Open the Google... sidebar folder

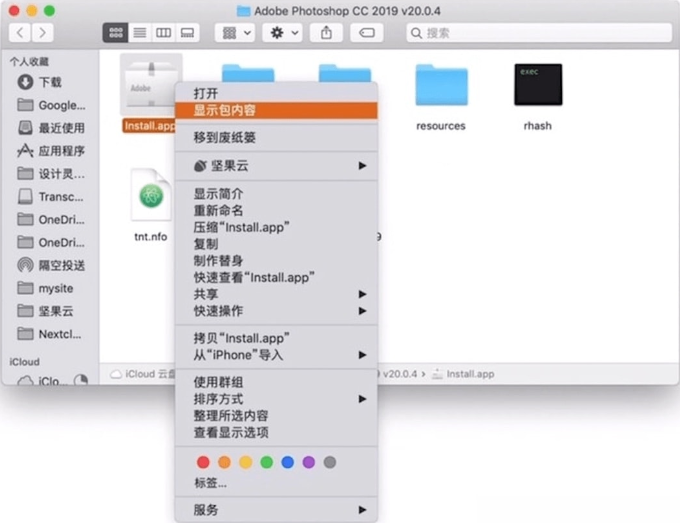coord(51,105)
